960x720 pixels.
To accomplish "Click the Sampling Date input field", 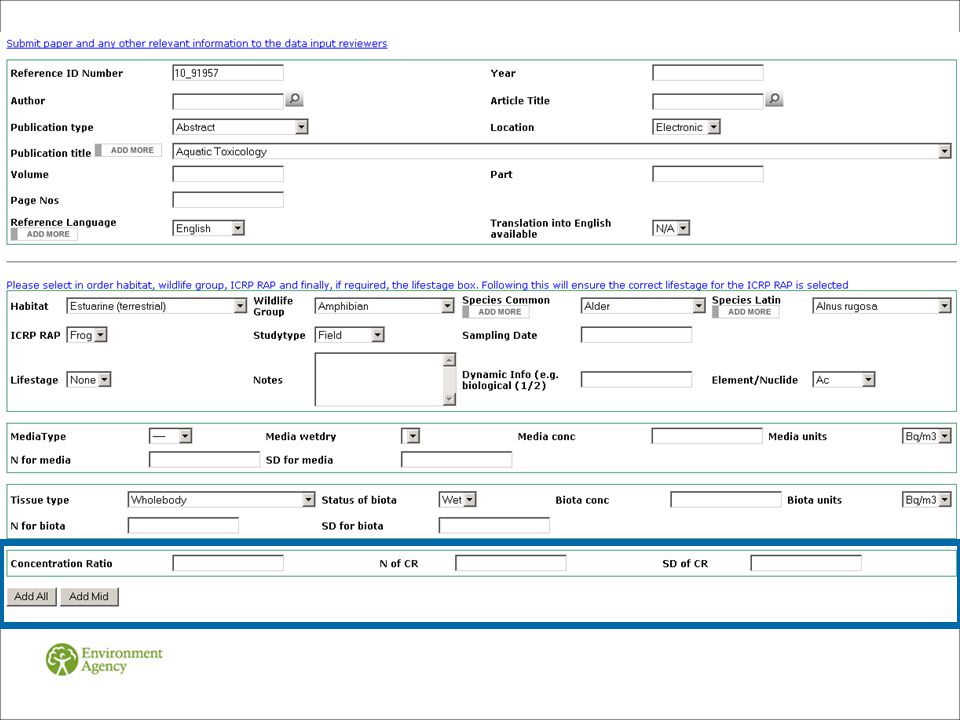I will [636, 335].
